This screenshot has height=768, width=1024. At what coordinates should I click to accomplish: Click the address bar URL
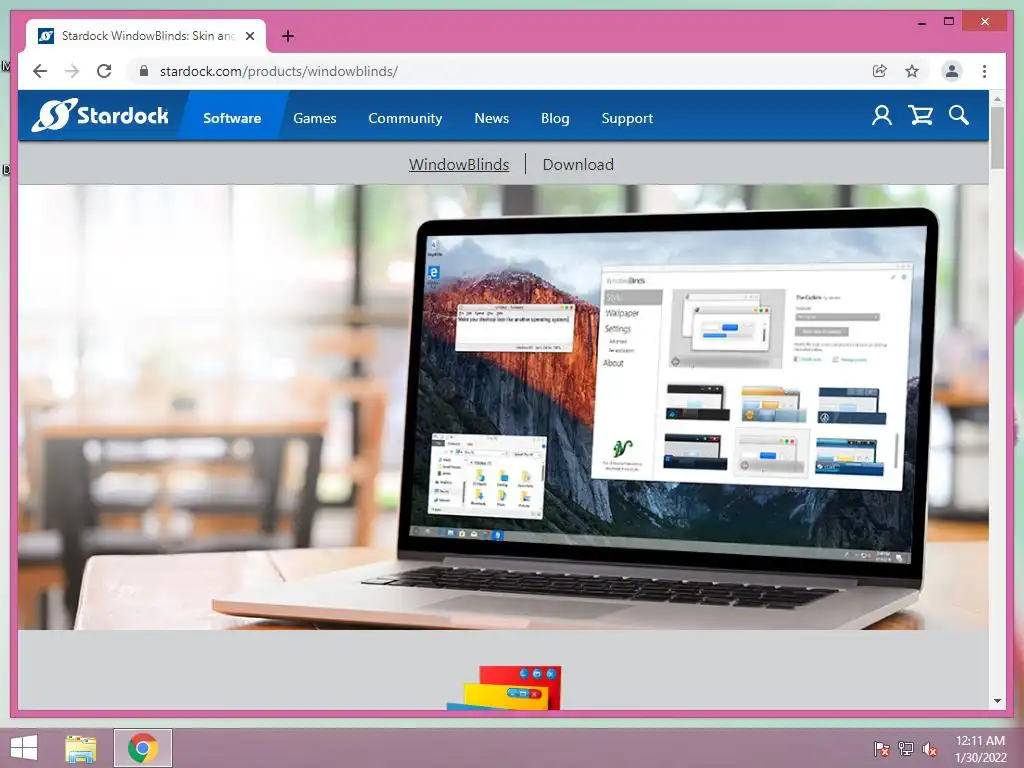click(x=279, y=71)
